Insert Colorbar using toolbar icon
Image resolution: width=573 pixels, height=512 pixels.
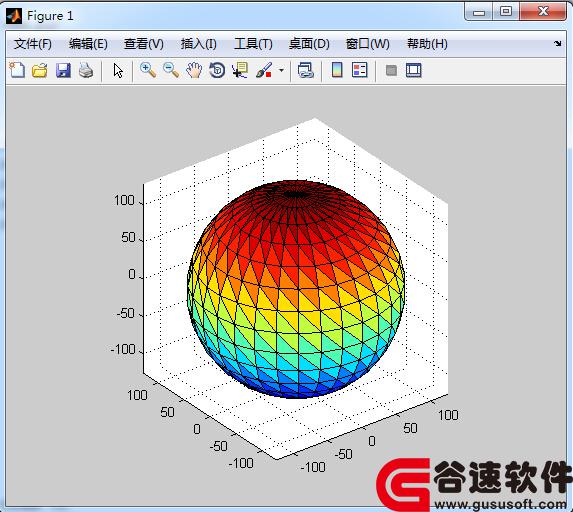pos(337,70)
